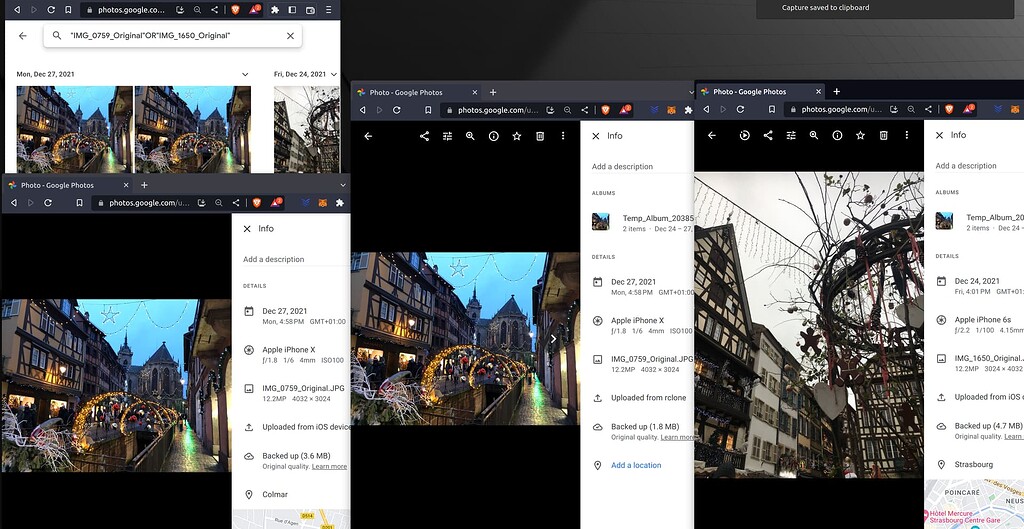Screen dimensions: 1024x529
Task: Select the Strasbourg window's Photo - Google Photos tab
Action: (x=758, y=91)
